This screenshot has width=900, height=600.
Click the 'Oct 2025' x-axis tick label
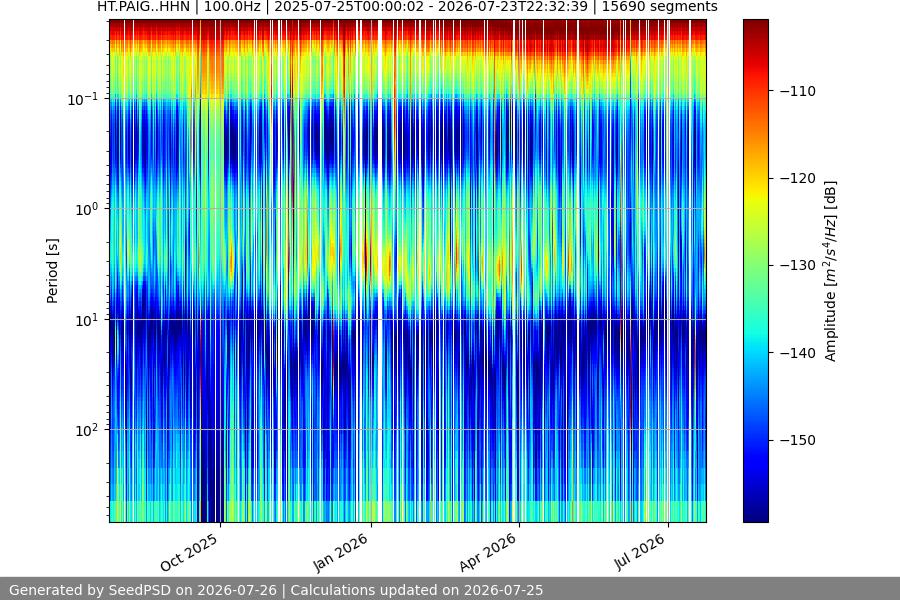pyautogui.click(x=189, y=552)
